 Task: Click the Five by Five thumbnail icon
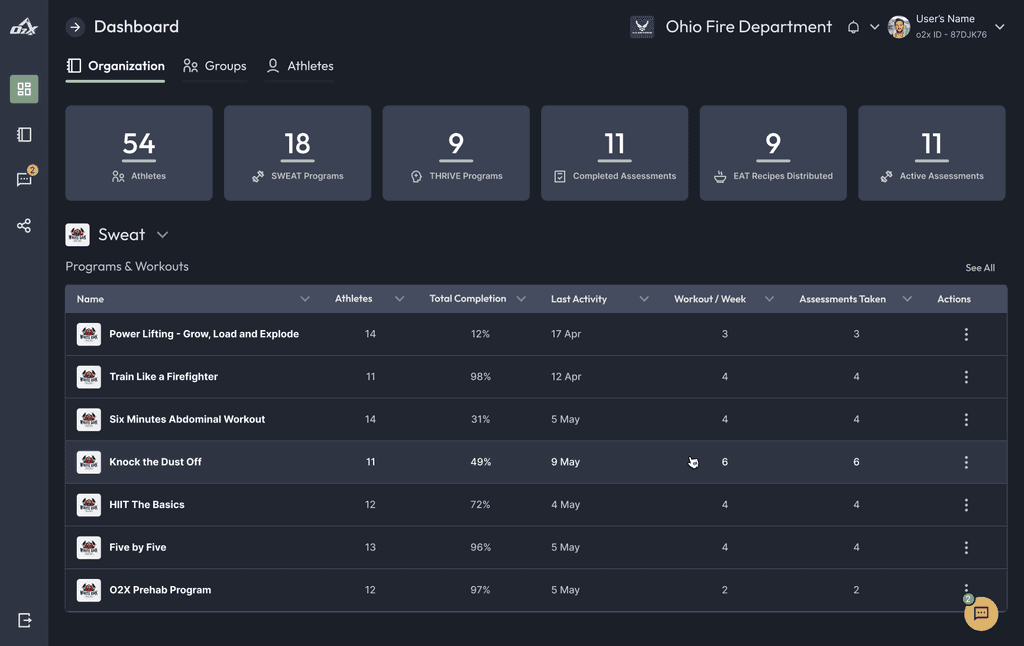89,547
